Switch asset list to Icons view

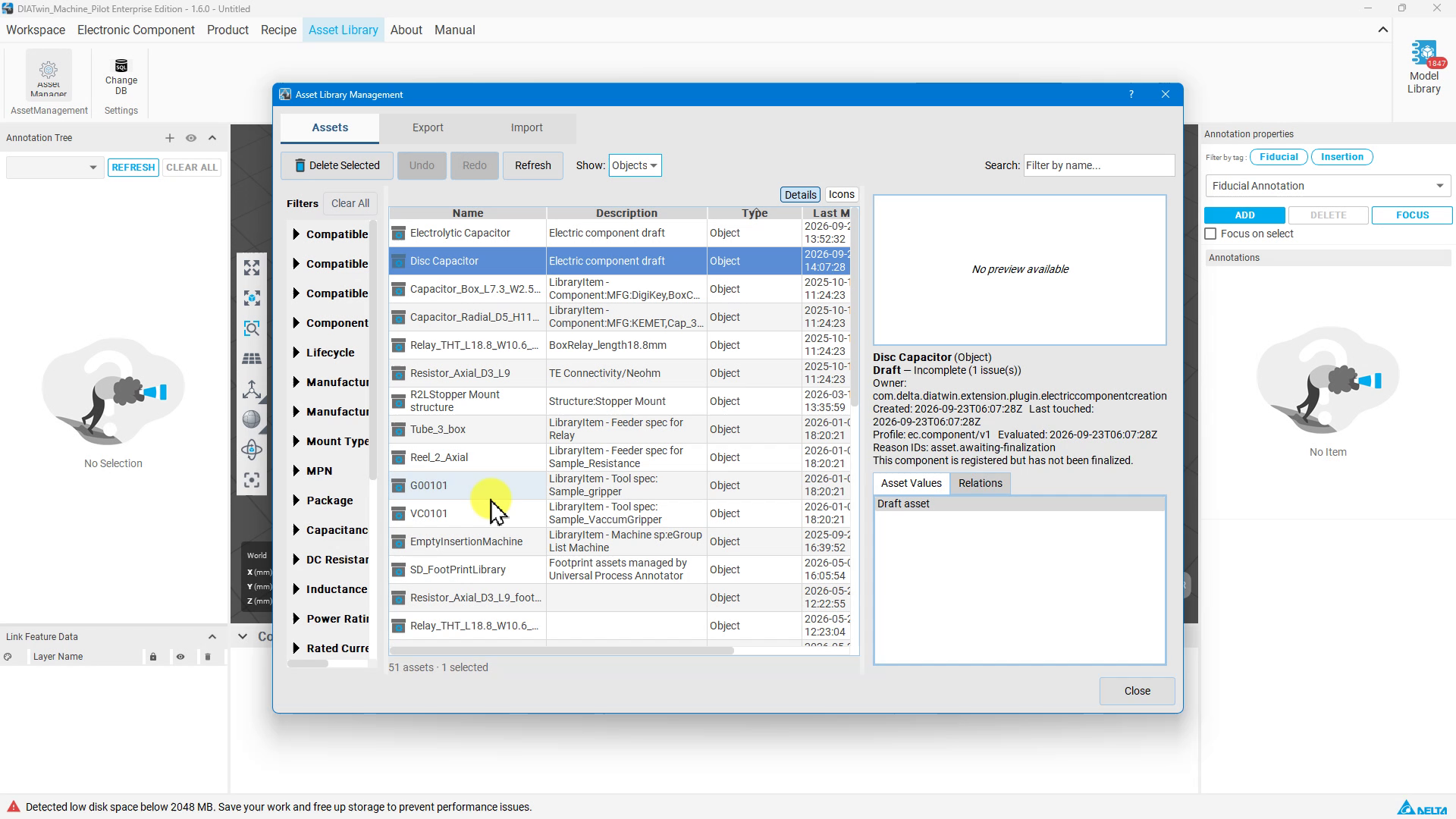(841, 195)
